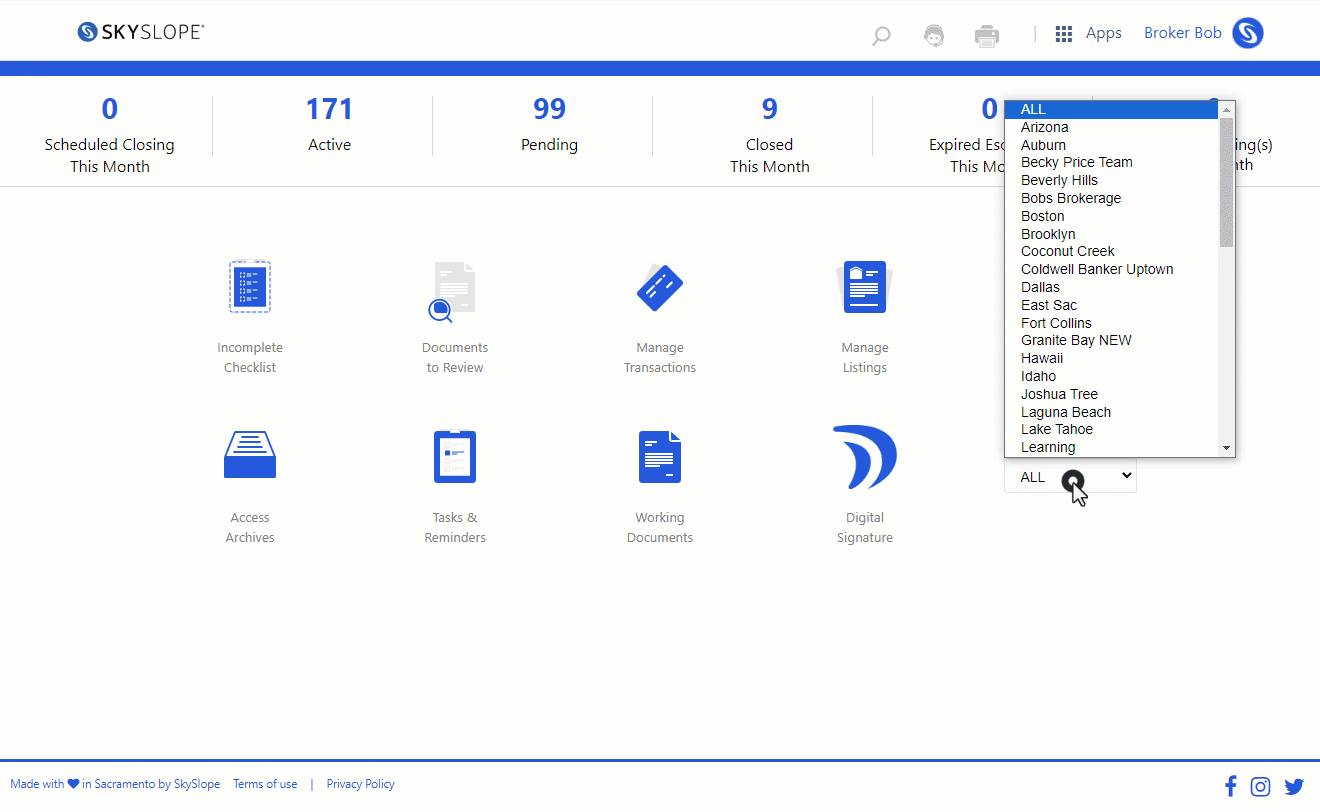Choose Granite Bay NEW option

click(x=1112, y=340)
